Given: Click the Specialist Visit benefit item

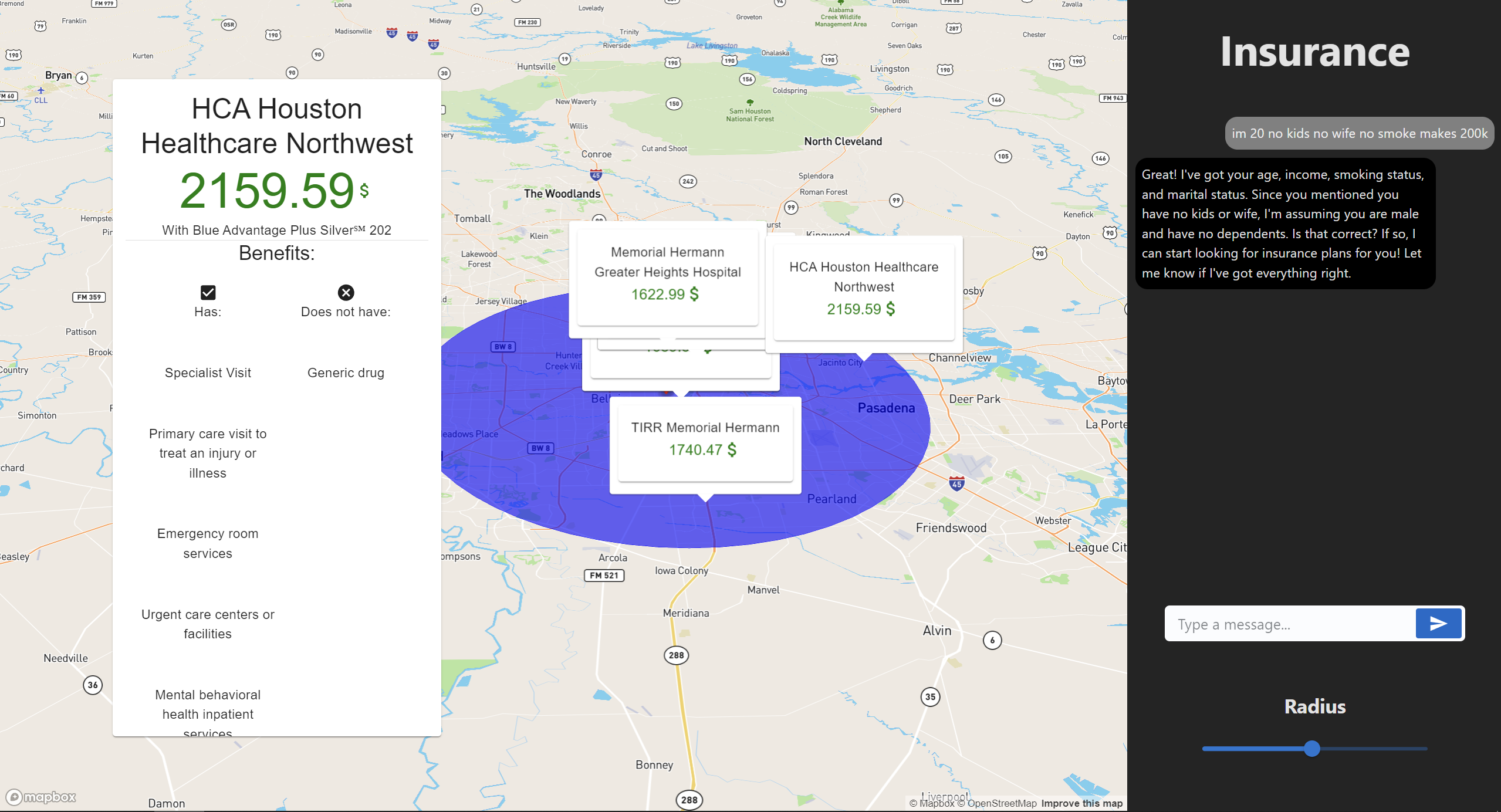Looking at the screenshot, I should [x=208, y=373].
